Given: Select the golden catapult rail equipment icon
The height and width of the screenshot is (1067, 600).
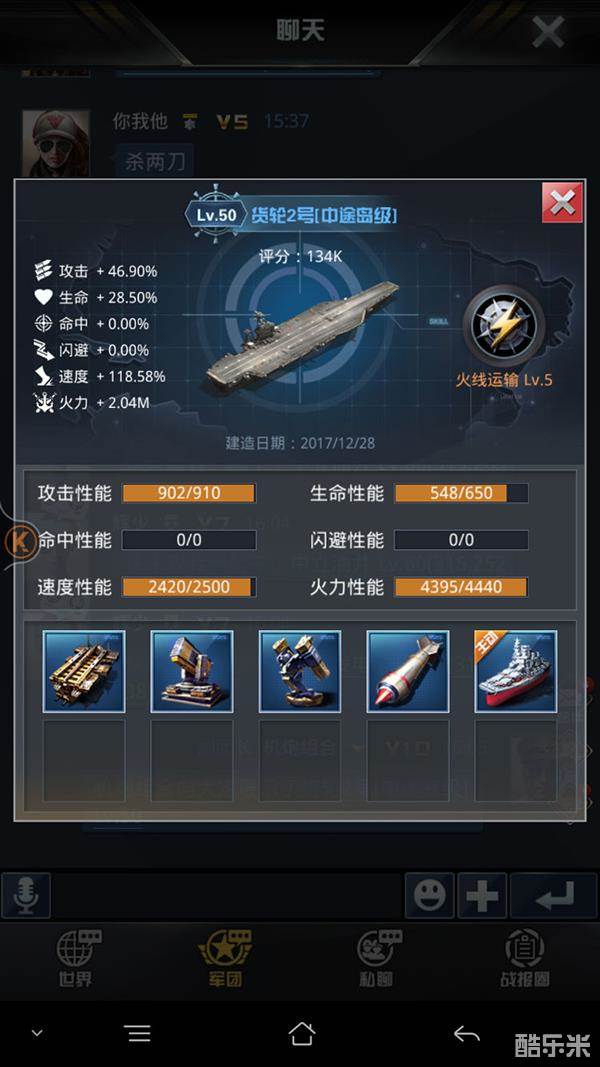Looking at the screenshot, I should [84, 672].
